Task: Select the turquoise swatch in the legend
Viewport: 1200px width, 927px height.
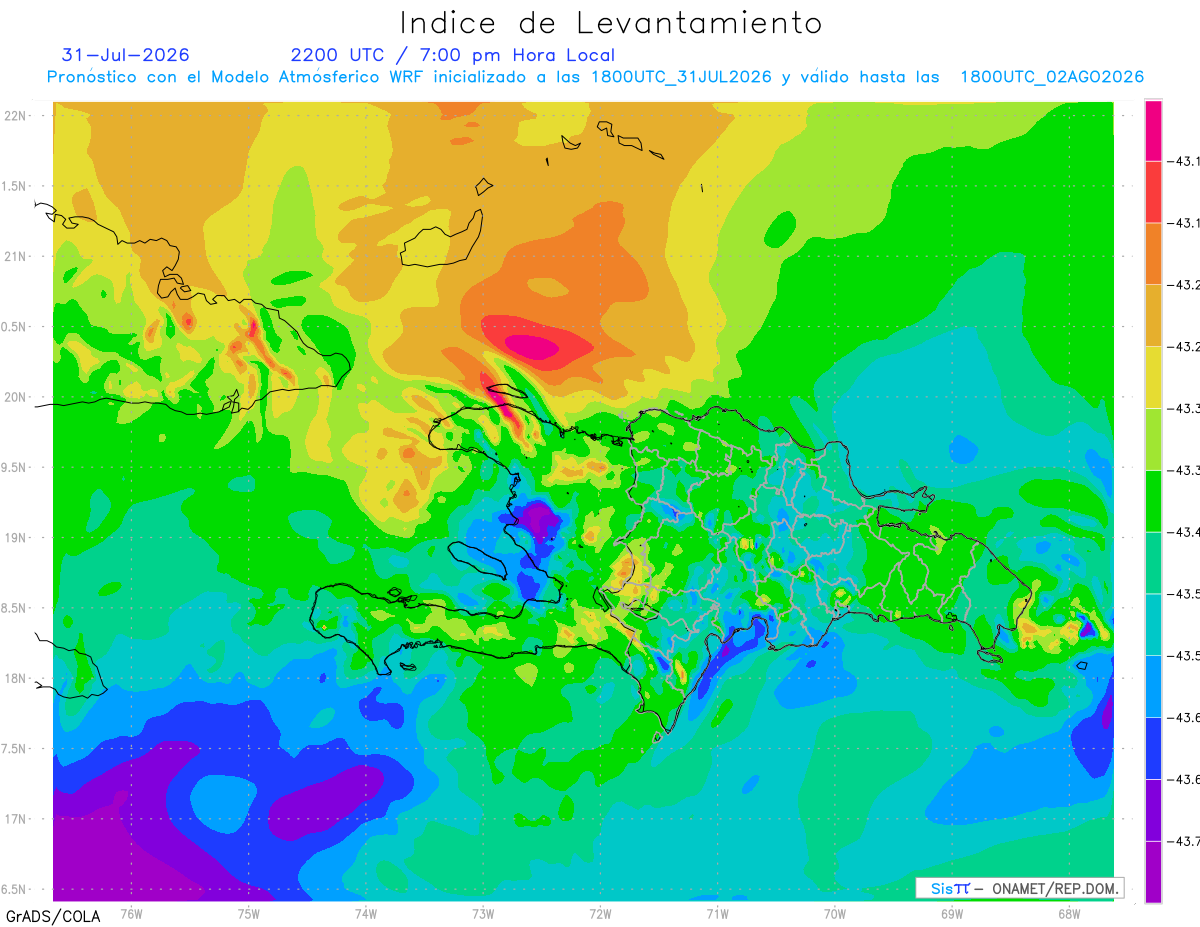Action: coord(1153,625)
